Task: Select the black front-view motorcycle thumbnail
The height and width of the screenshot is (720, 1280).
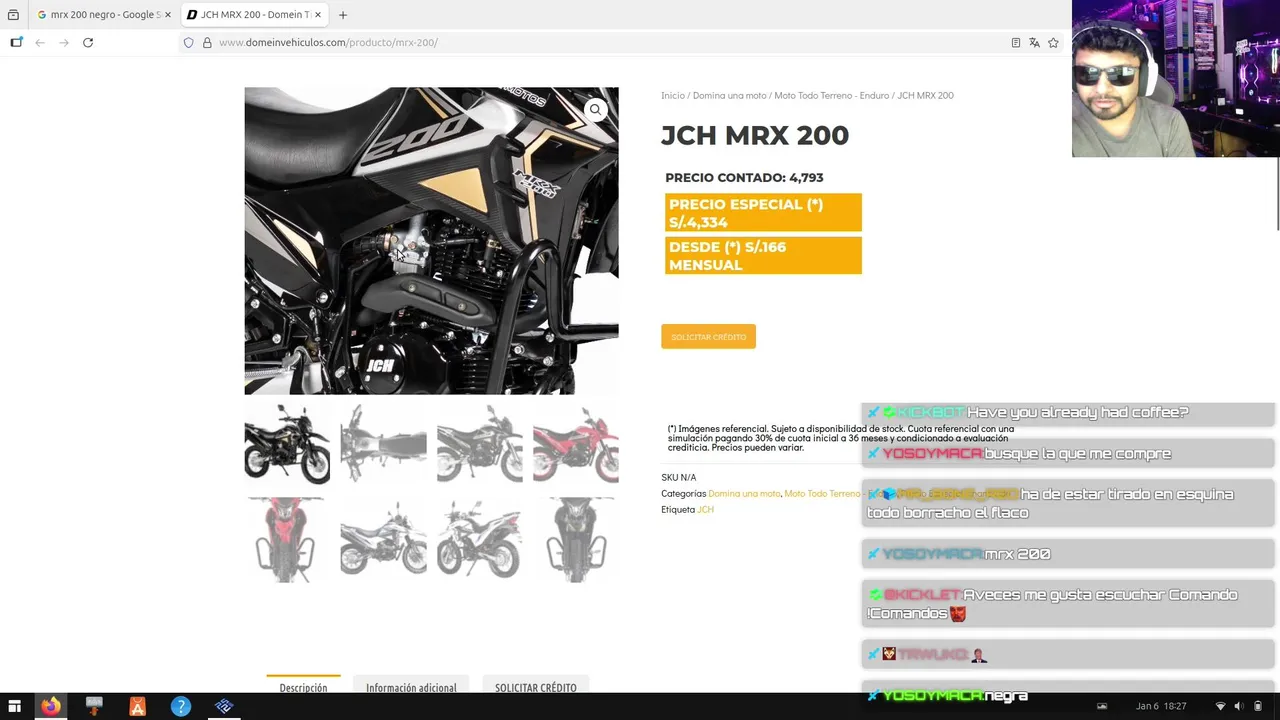Action: coord(576,540)
